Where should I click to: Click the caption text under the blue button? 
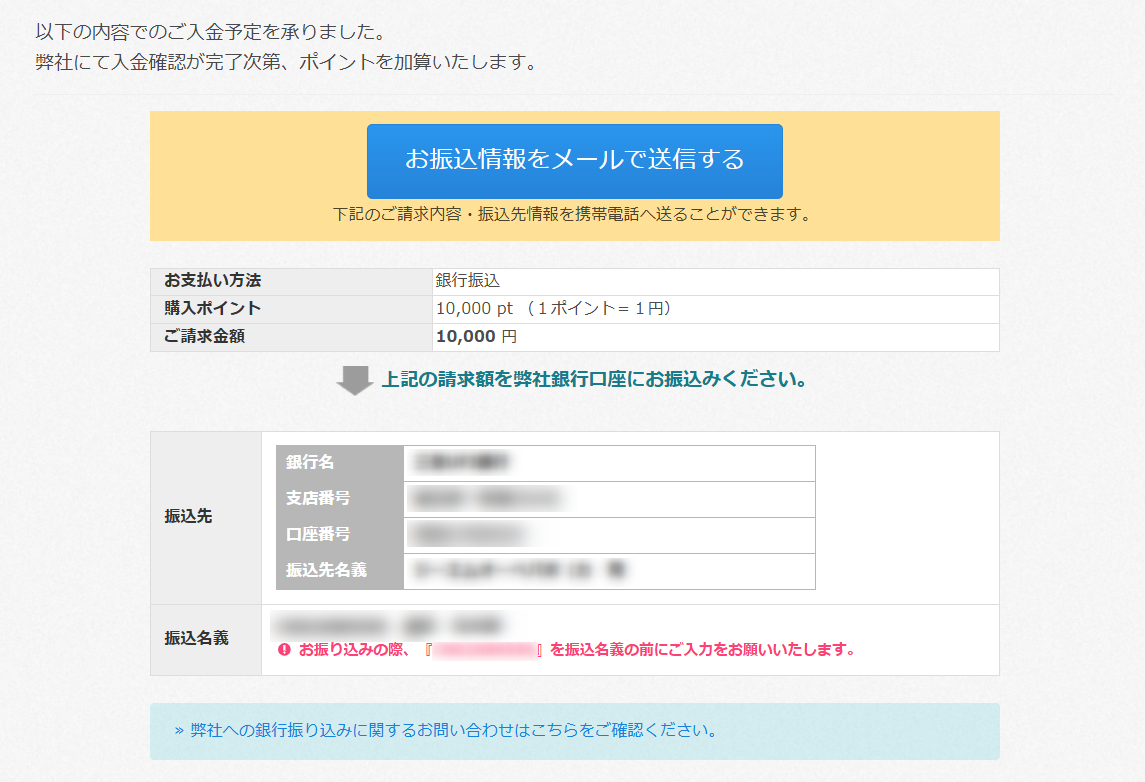click(571, 214)
